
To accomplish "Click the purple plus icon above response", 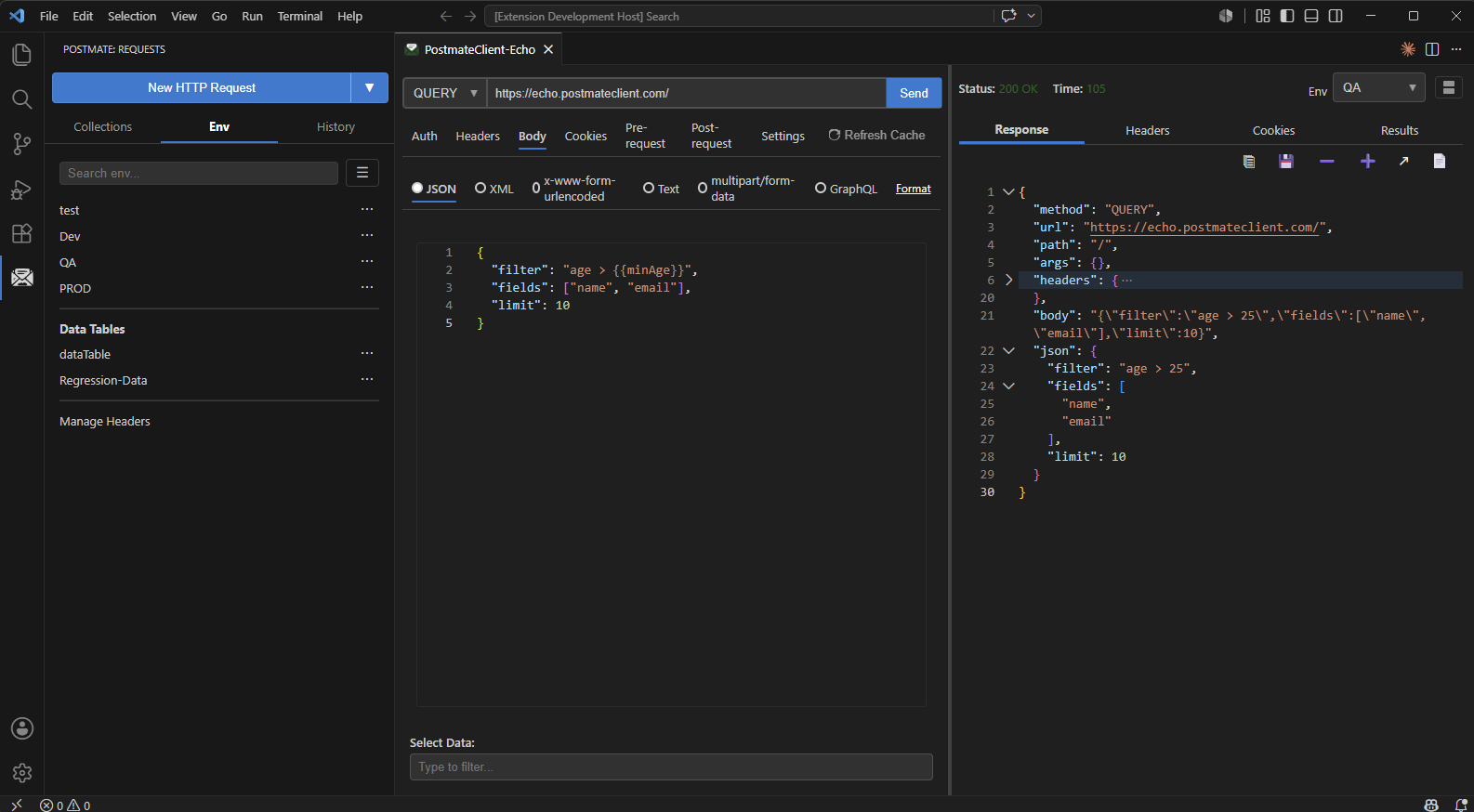I will (x=1368, y=162).
